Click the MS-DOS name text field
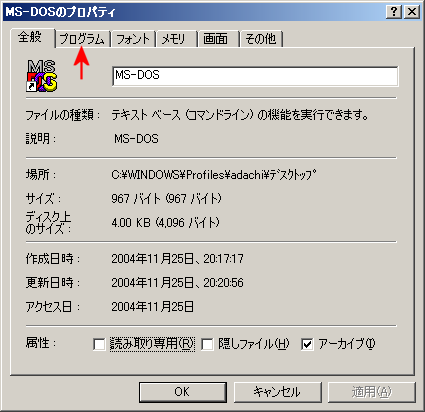The width and height of the screenshot is (425, 412). click(255, 76)
